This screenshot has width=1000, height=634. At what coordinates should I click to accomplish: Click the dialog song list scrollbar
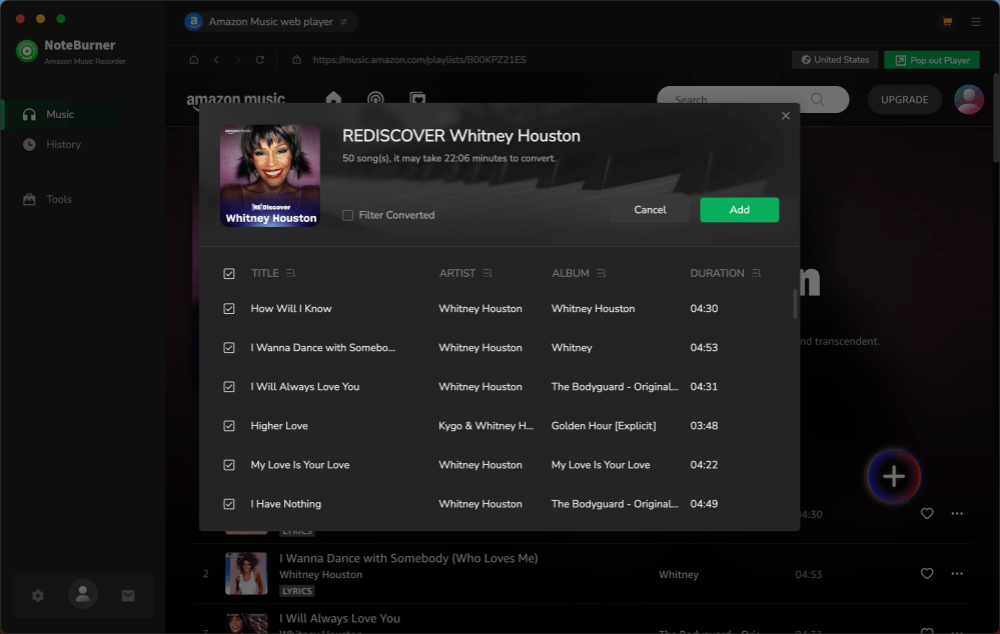795,304
